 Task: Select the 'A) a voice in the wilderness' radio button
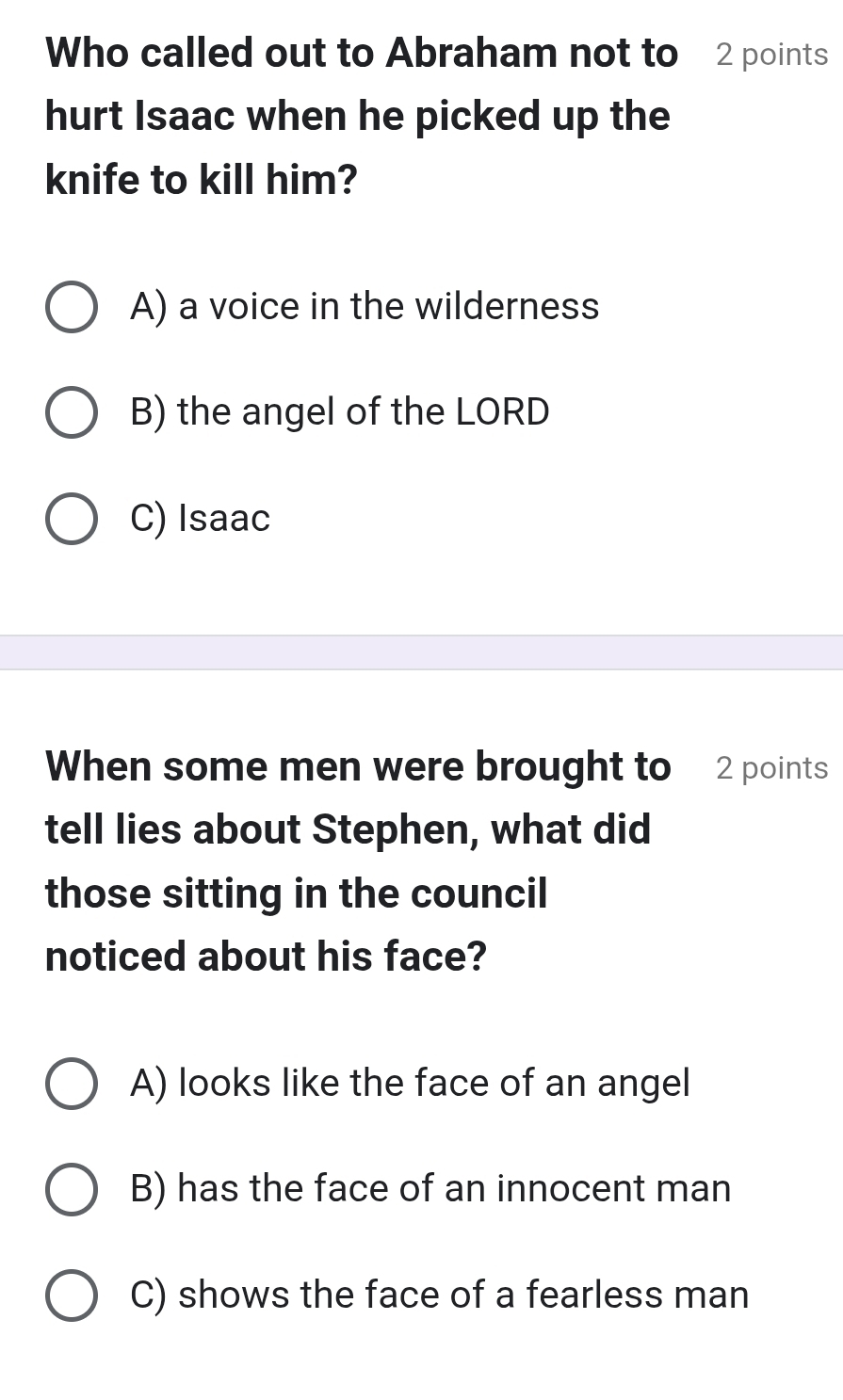(x=71, y=307)
